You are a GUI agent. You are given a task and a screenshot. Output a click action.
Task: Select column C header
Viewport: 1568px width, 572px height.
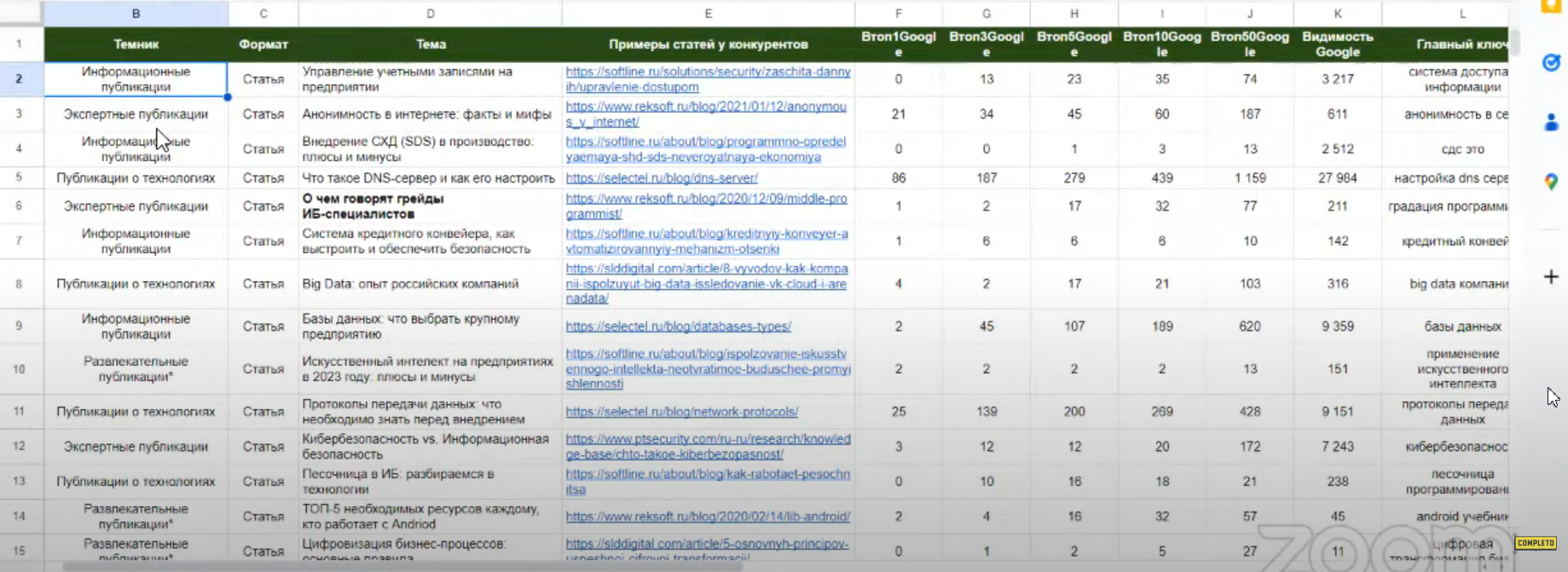click(263, 14)
